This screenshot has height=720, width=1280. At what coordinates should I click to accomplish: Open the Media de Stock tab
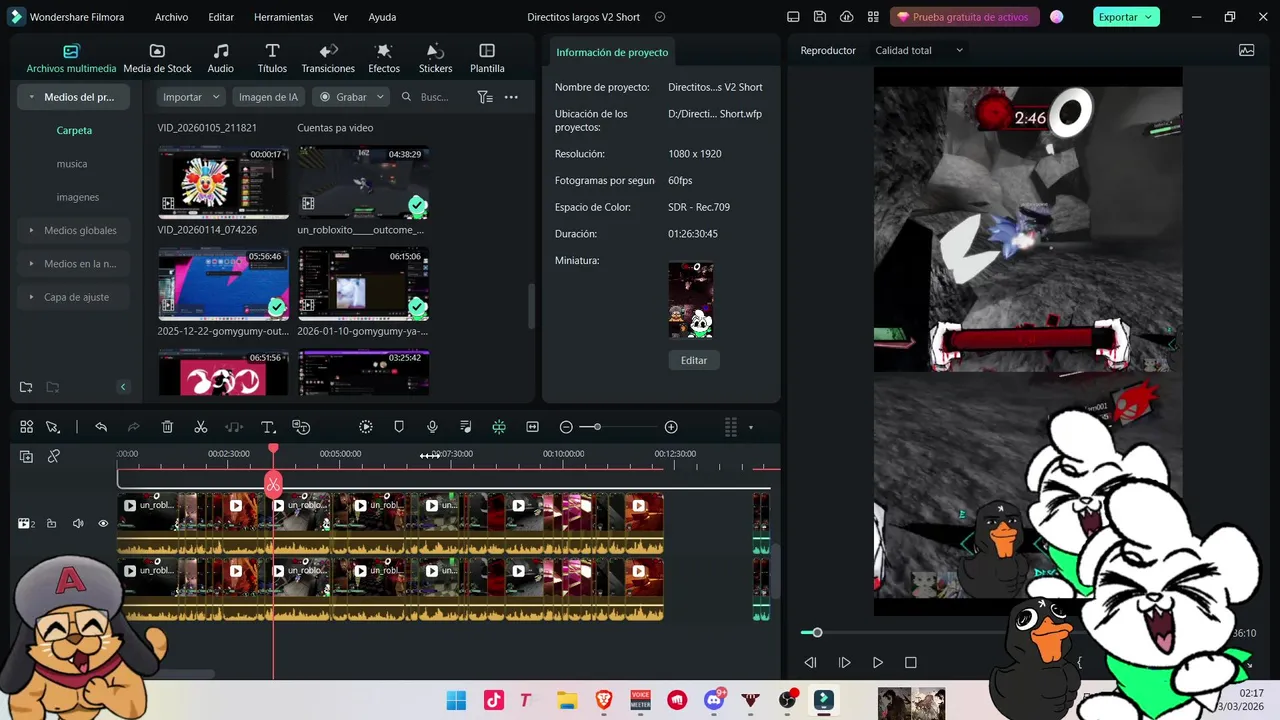click(x=157, y=59)
